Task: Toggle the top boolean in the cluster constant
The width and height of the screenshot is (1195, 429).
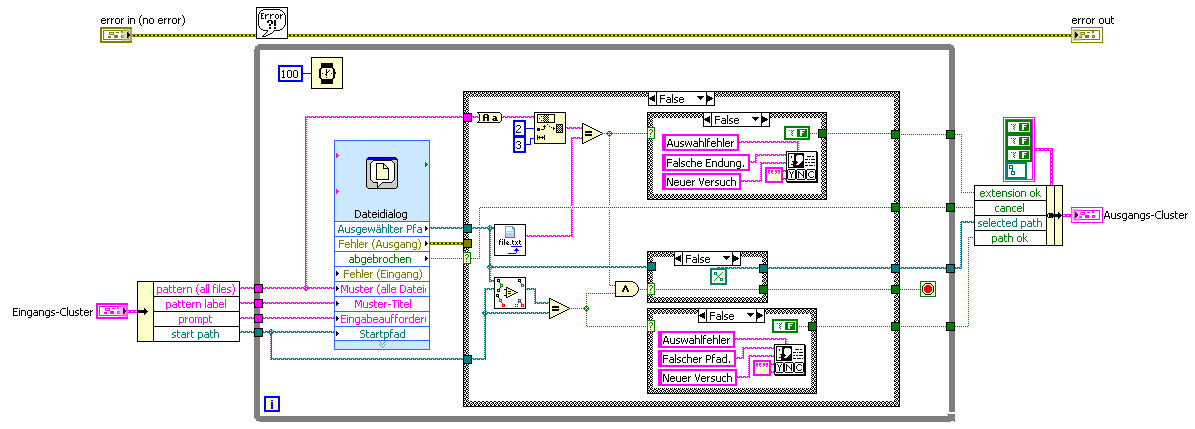Action: tap(1017, 127)
